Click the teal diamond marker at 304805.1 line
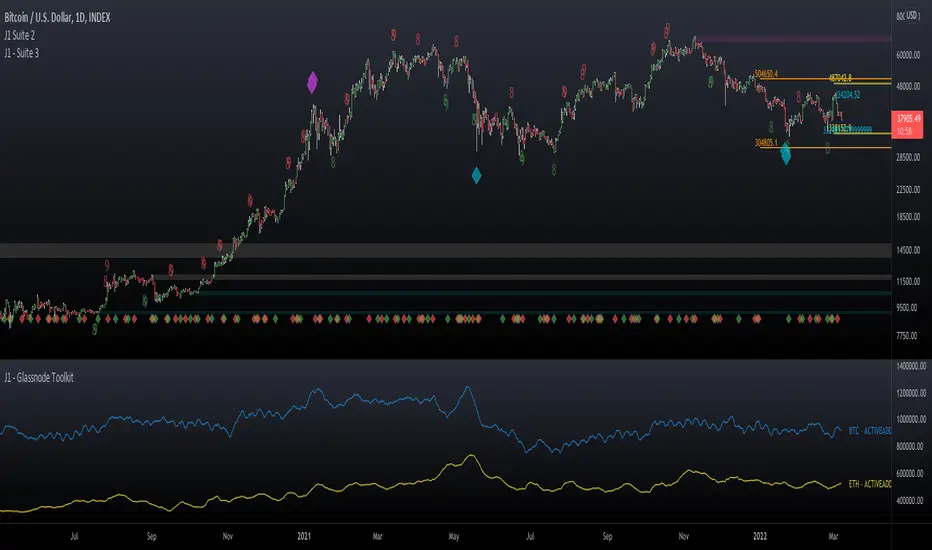932x550 pixels. click(786, 153)
